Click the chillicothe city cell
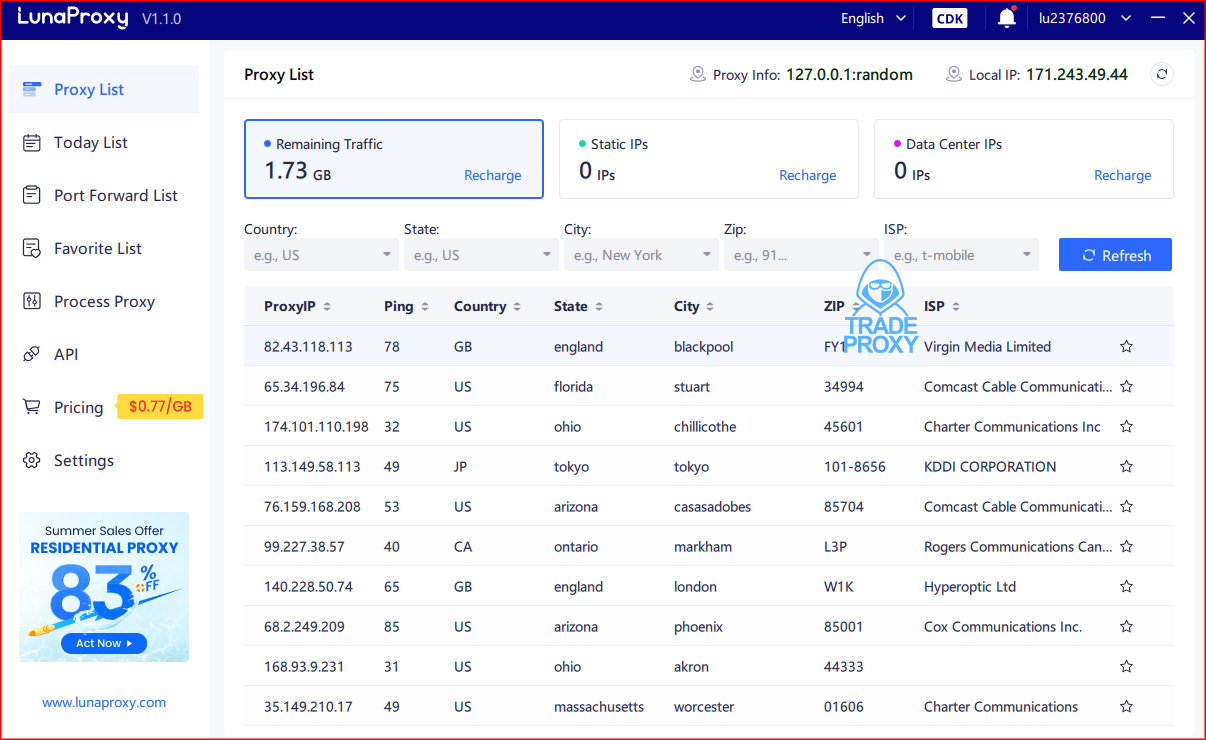 point(705,427)
